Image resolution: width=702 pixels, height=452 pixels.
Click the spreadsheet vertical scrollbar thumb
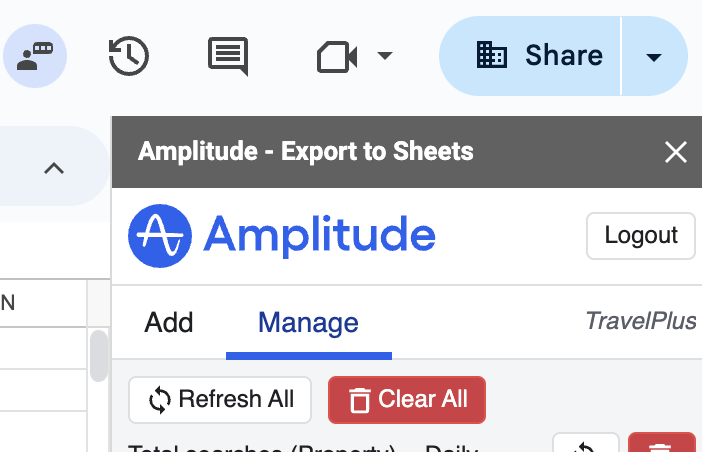(x=98, y=354)
